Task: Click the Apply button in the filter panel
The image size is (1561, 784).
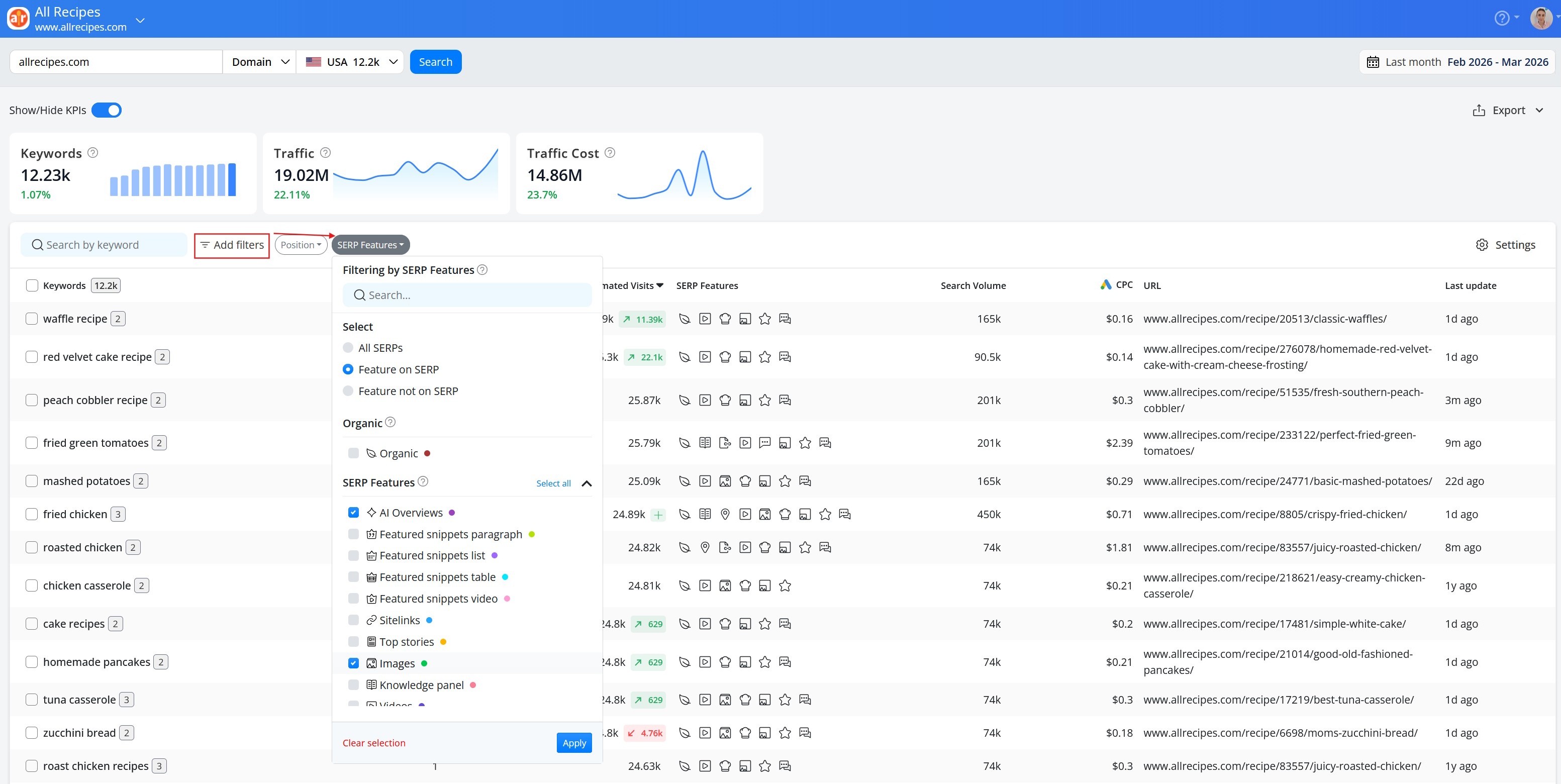Action: pos(574,743)
